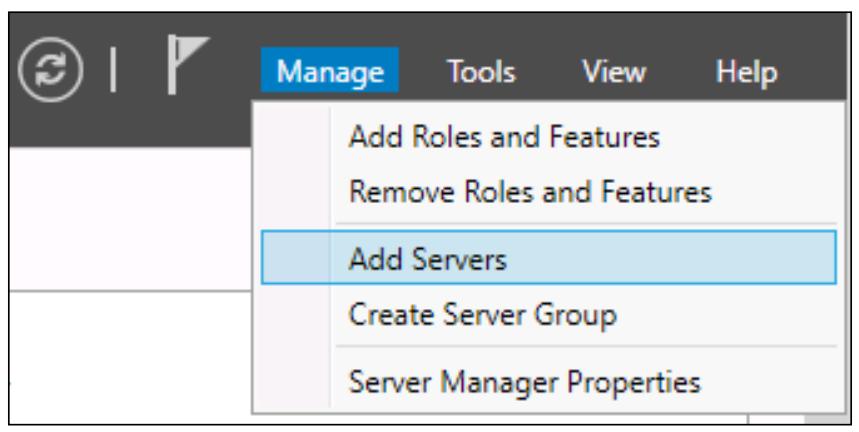The height and width of the screenshot is (432, 859).
Task: Open the Help menu
Action: point(747,71)
